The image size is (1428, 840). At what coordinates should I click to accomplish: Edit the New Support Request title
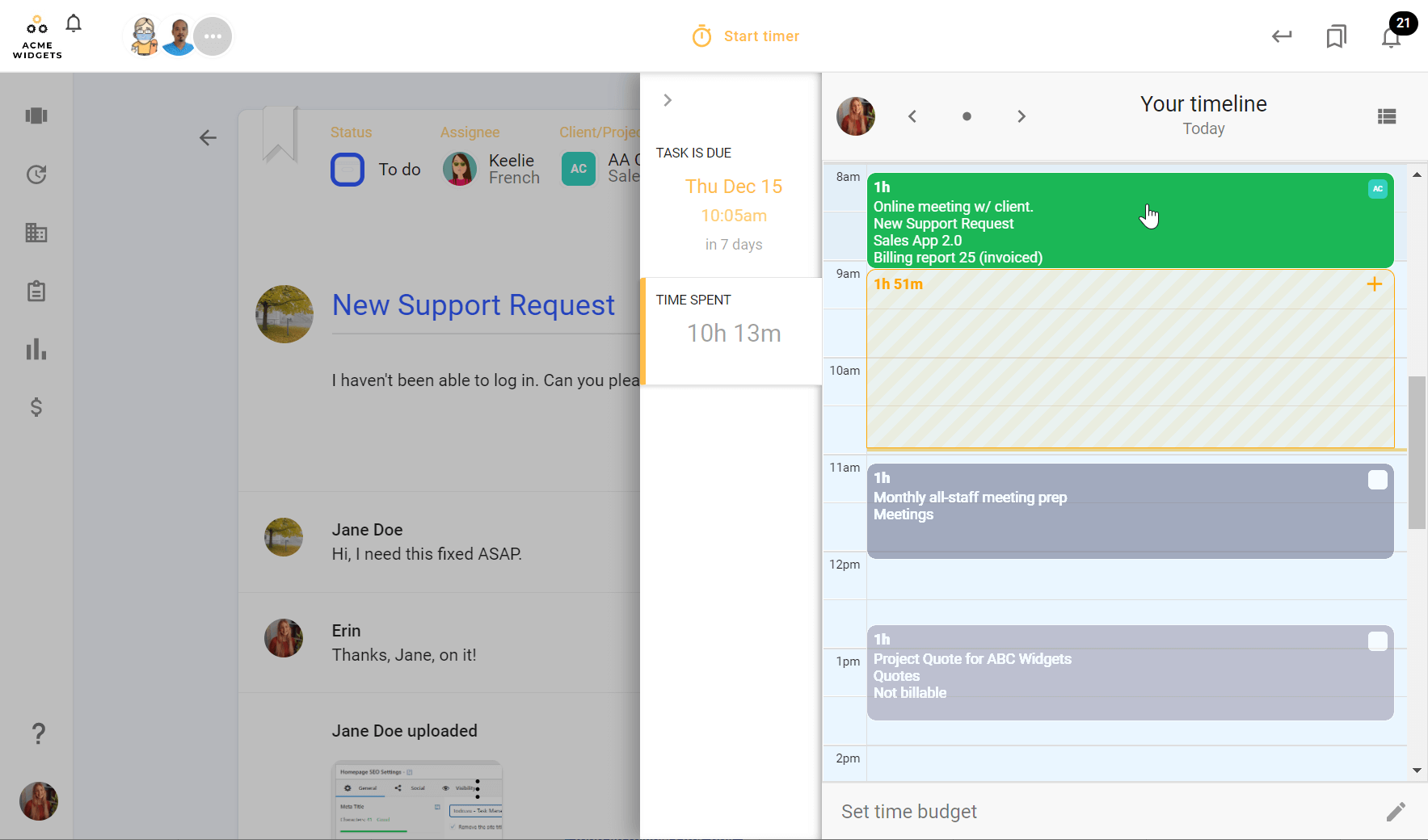(474, 305)
